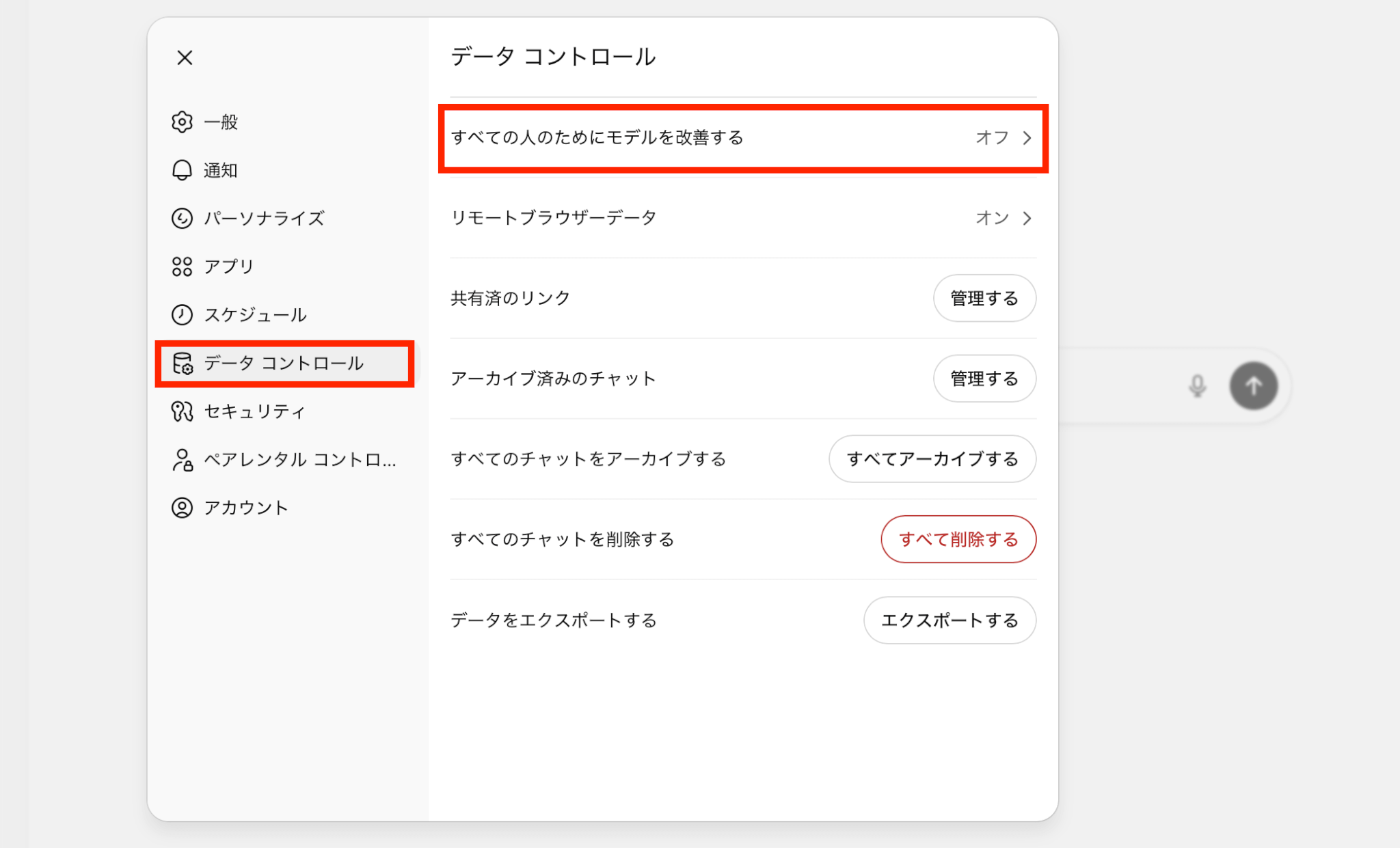Click the send arrow button
This screenshot has height=848, width=1400.
click(x=1253, y=386)
